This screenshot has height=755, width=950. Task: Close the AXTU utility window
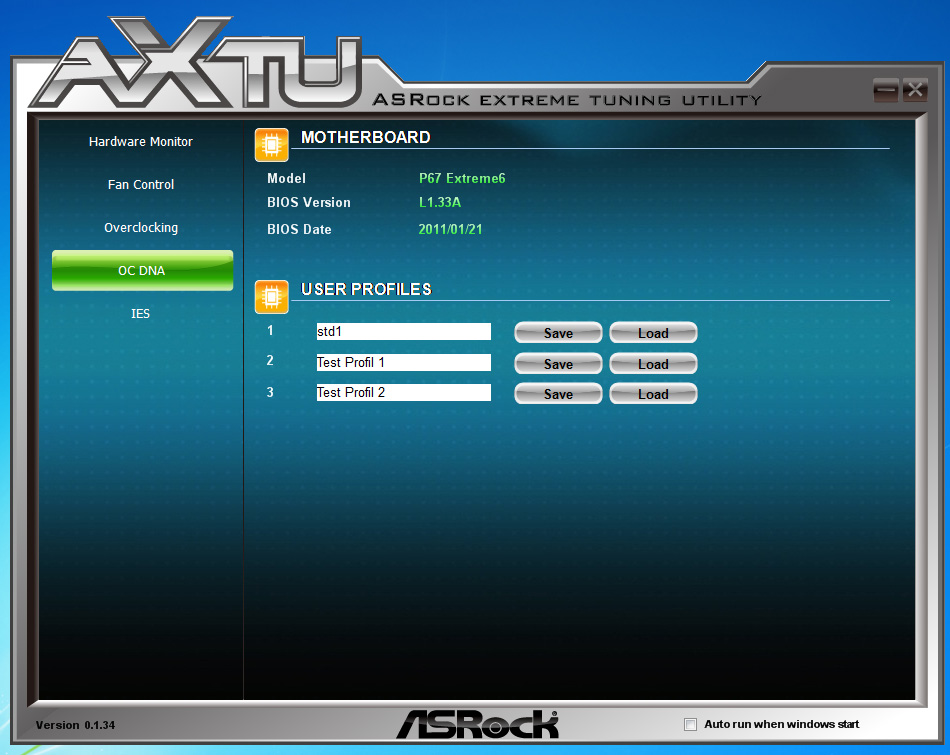click(x=915, y=90)
